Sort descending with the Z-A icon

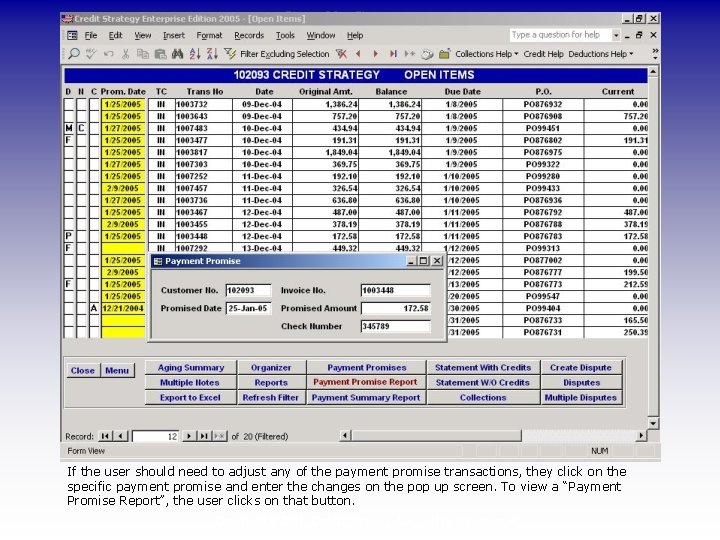[x=212, y=54]
